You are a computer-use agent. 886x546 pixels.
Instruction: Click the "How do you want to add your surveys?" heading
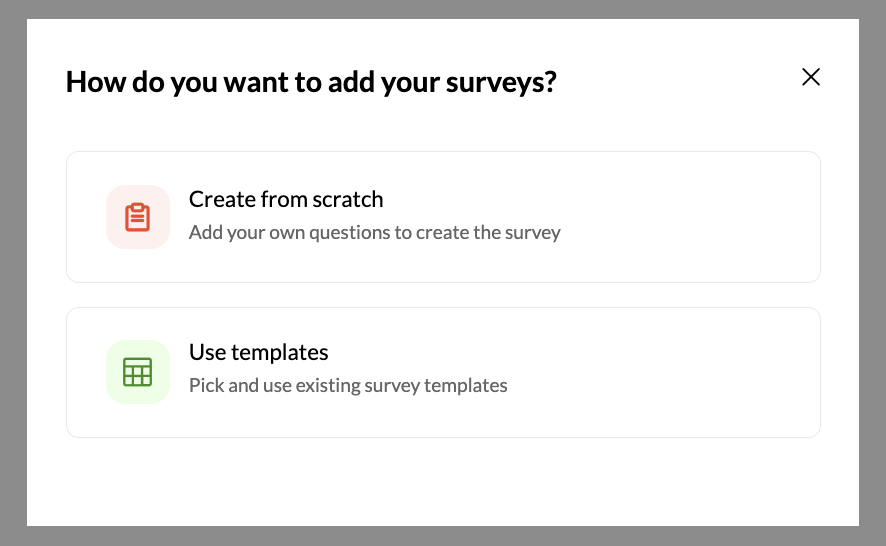pyautogui.click(x=311, y=82)
